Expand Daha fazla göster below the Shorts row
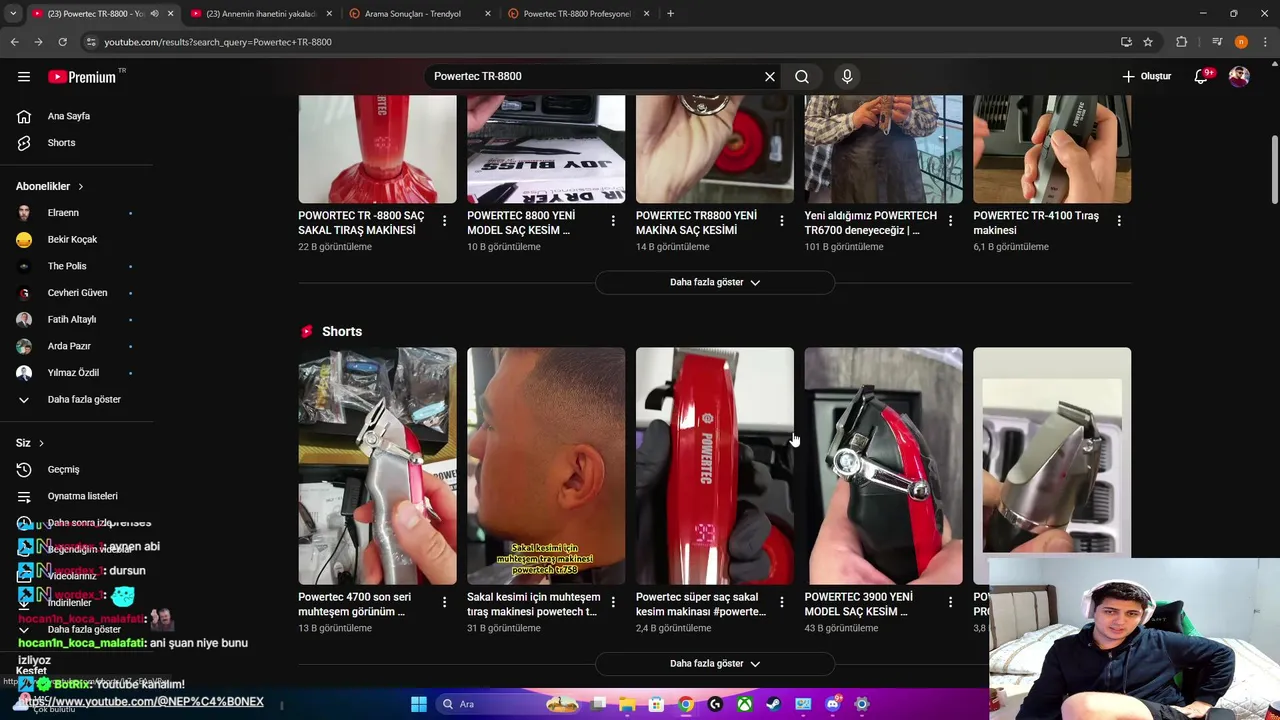Image resolution: width=1280 pixels, height=720 pixels. click(x=715, y=663)
